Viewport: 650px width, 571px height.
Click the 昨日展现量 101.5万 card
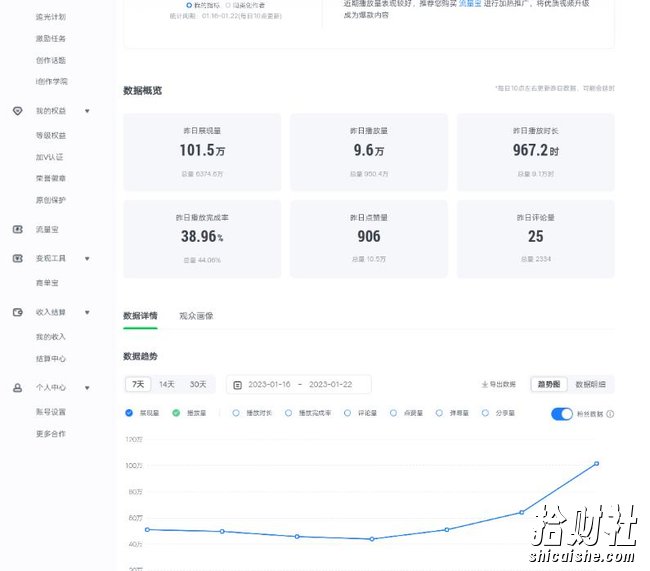(x=202, y=152)
